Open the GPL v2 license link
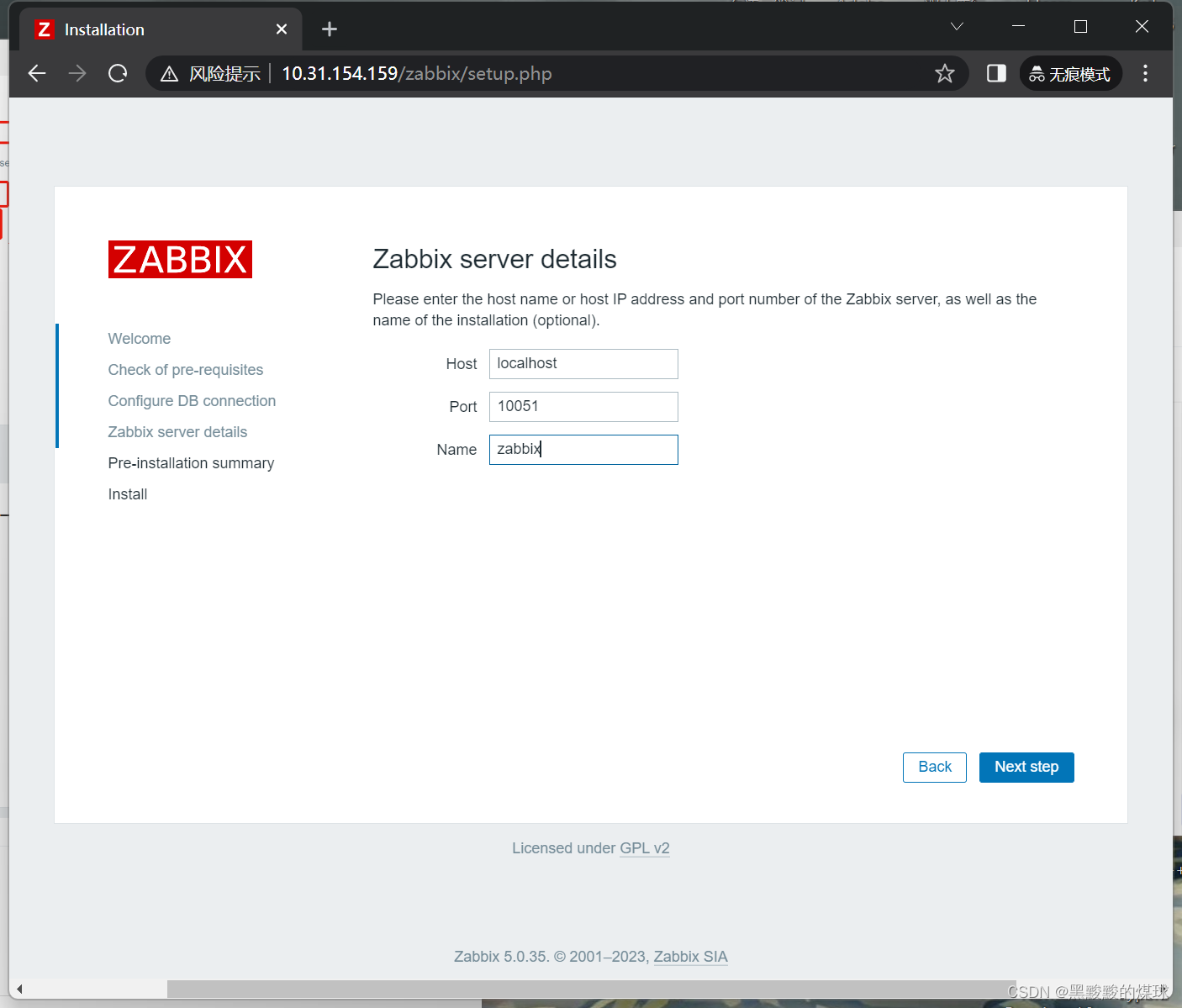 [x=645, y=848]
